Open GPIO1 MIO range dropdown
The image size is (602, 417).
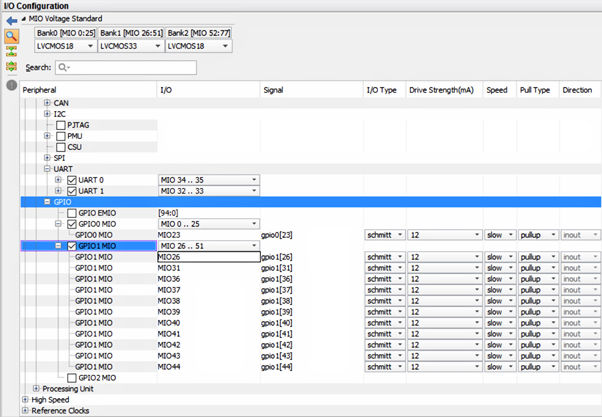pyautogui.click(x=208, y=246)
